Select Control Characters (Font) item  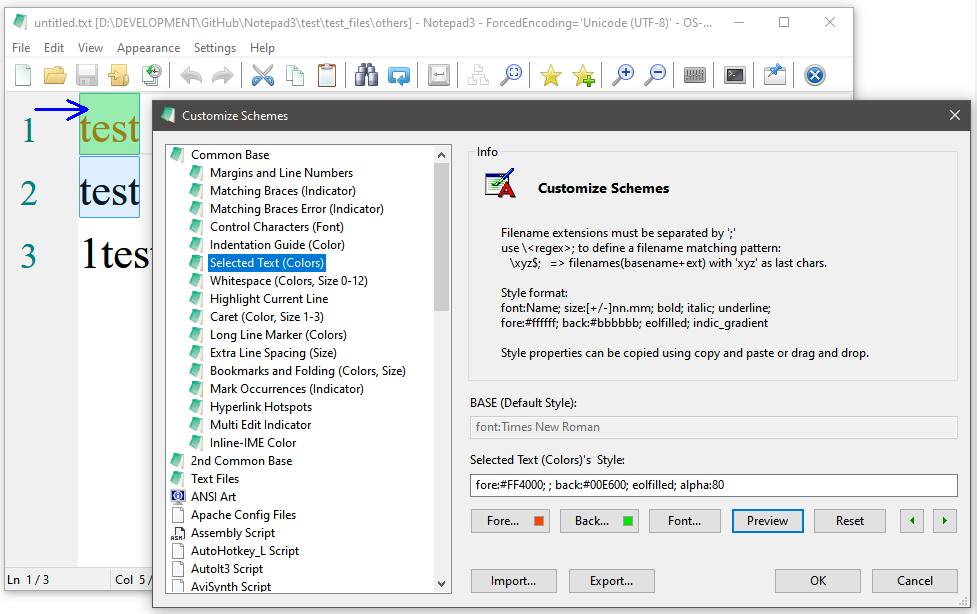click(x=276, y=227)
